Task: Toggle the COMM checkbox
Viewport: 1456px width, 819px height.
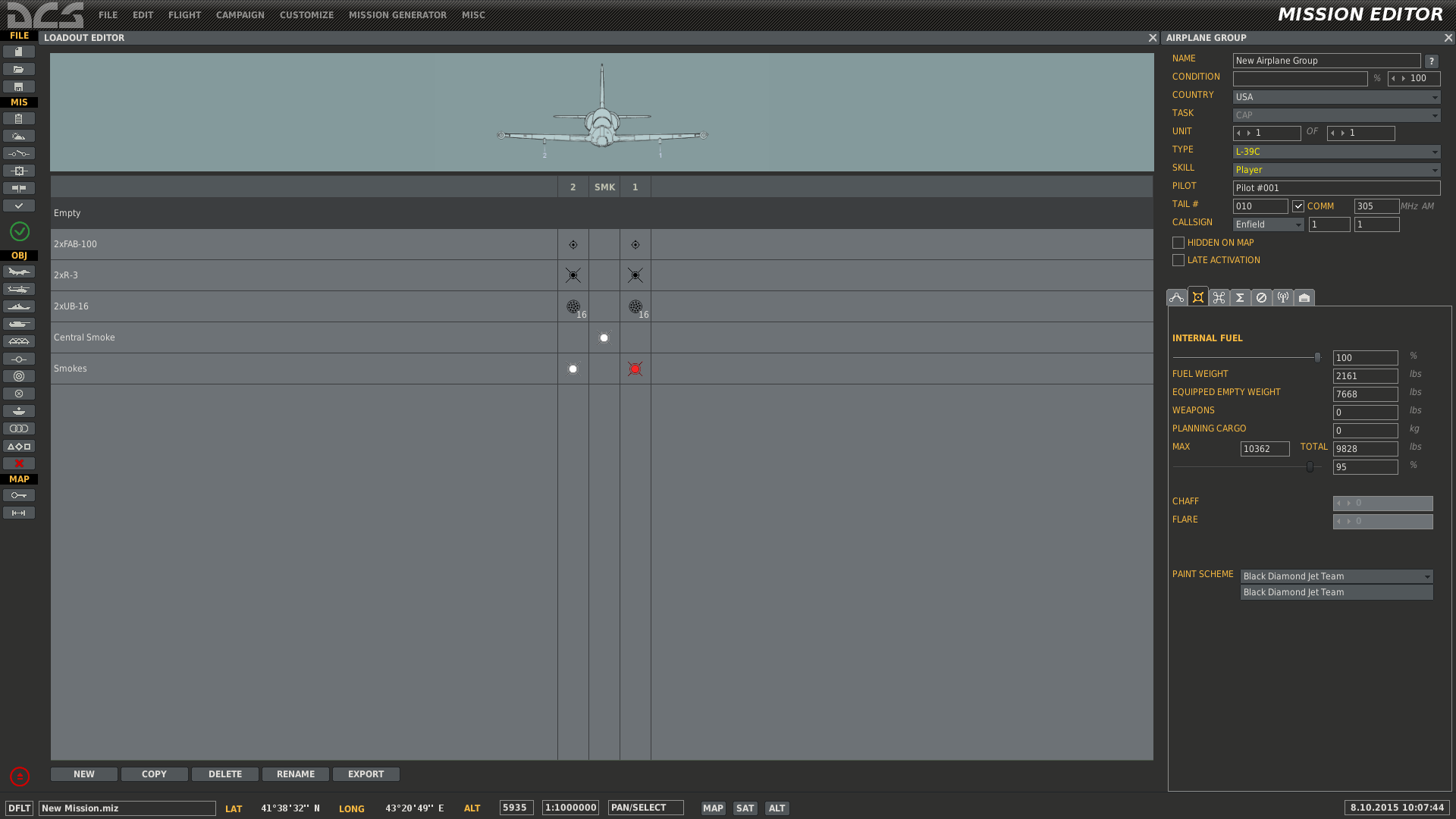Action: (1298, 206)
